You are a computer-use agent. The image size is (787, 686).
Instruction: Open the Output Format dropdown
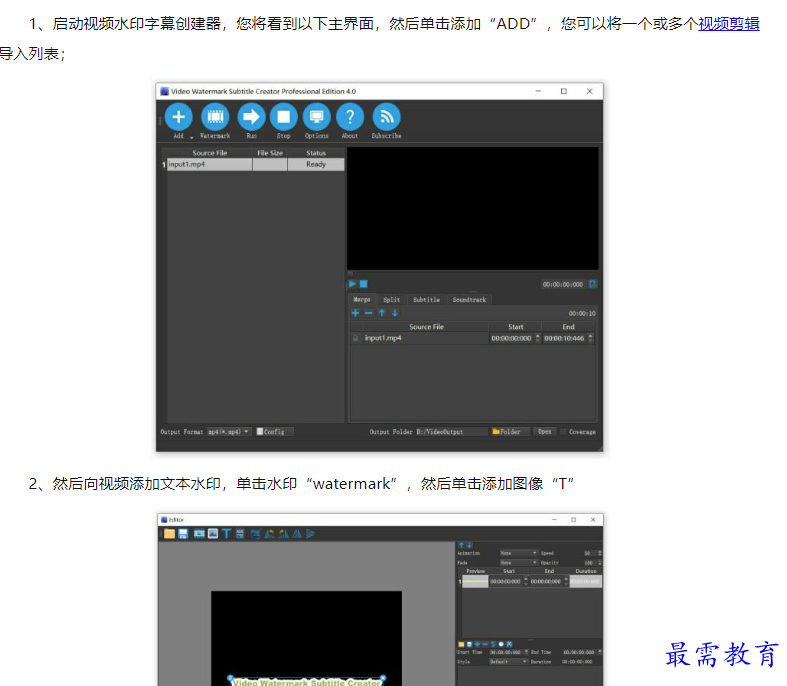(229, 432)
